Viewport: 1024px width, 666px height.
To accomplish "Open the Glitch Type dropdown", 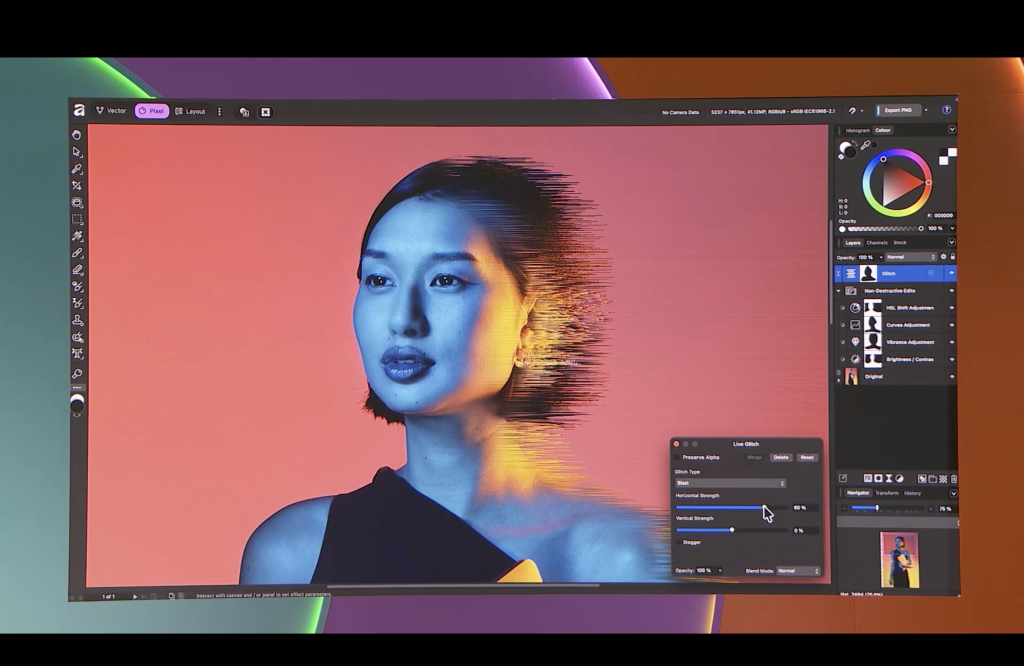I will [x=730, y=483].
